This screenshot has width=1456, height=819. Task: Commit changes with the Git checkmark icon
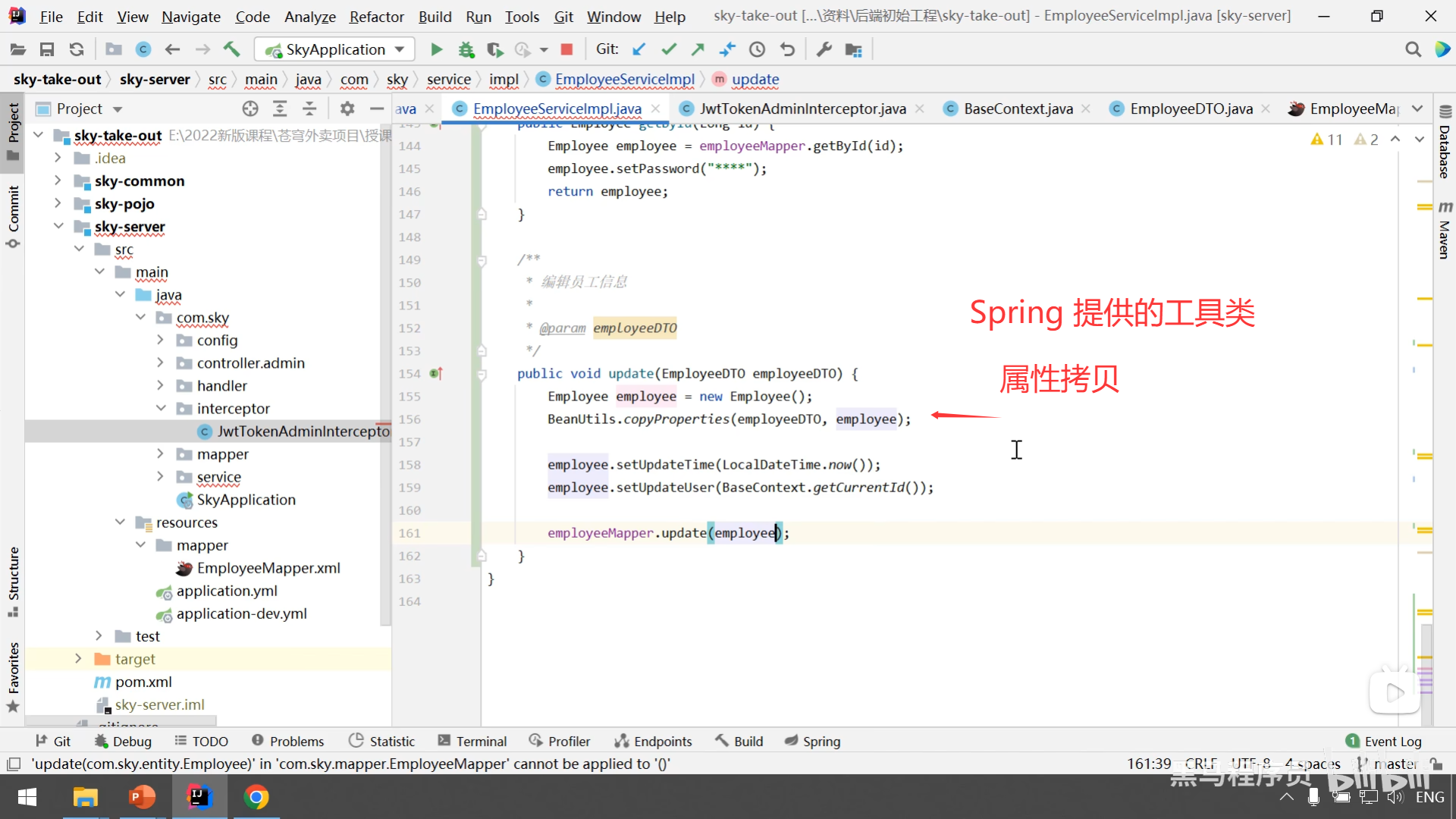click(668, 49)
